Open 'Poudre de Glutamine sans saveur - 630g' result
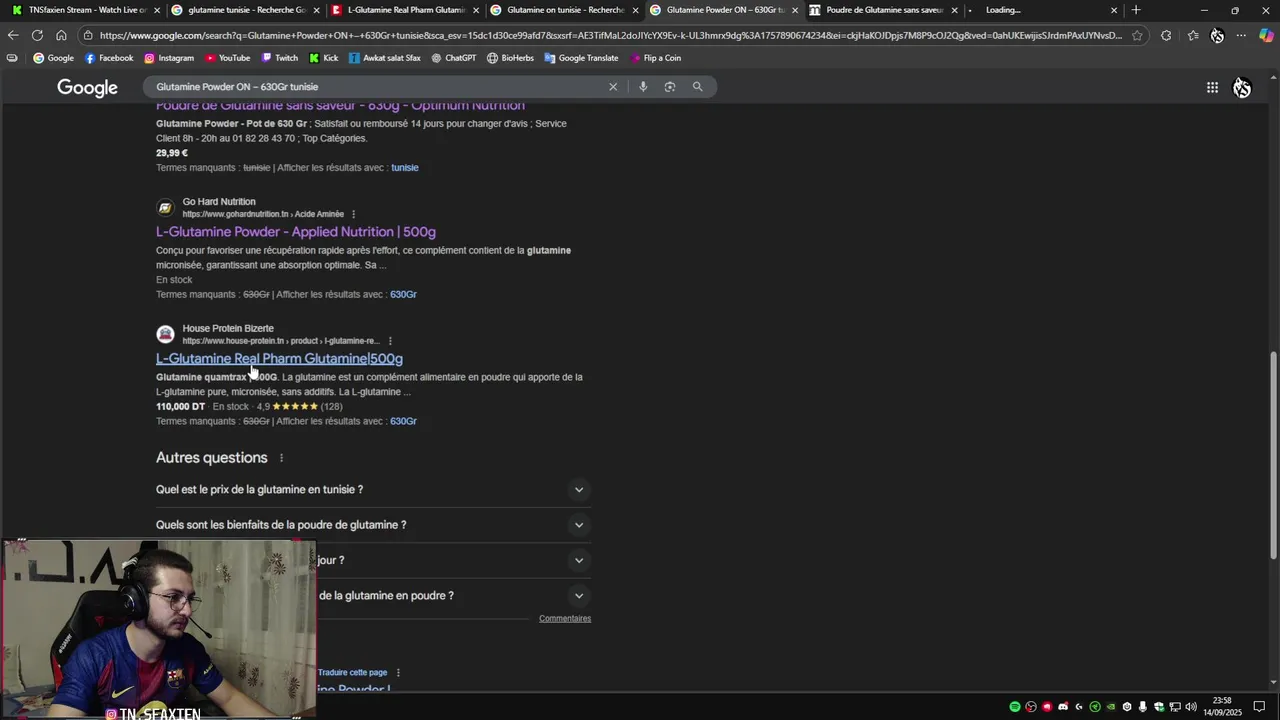Screen dimensions: 1280x720 340,106
